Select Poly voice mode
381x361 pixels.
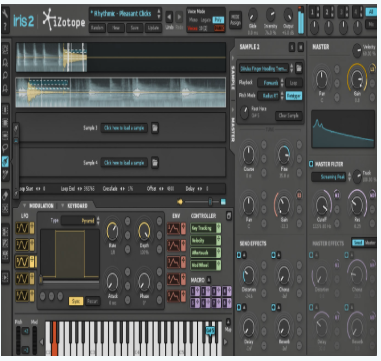pyautogui.click(x=218, y=20)
